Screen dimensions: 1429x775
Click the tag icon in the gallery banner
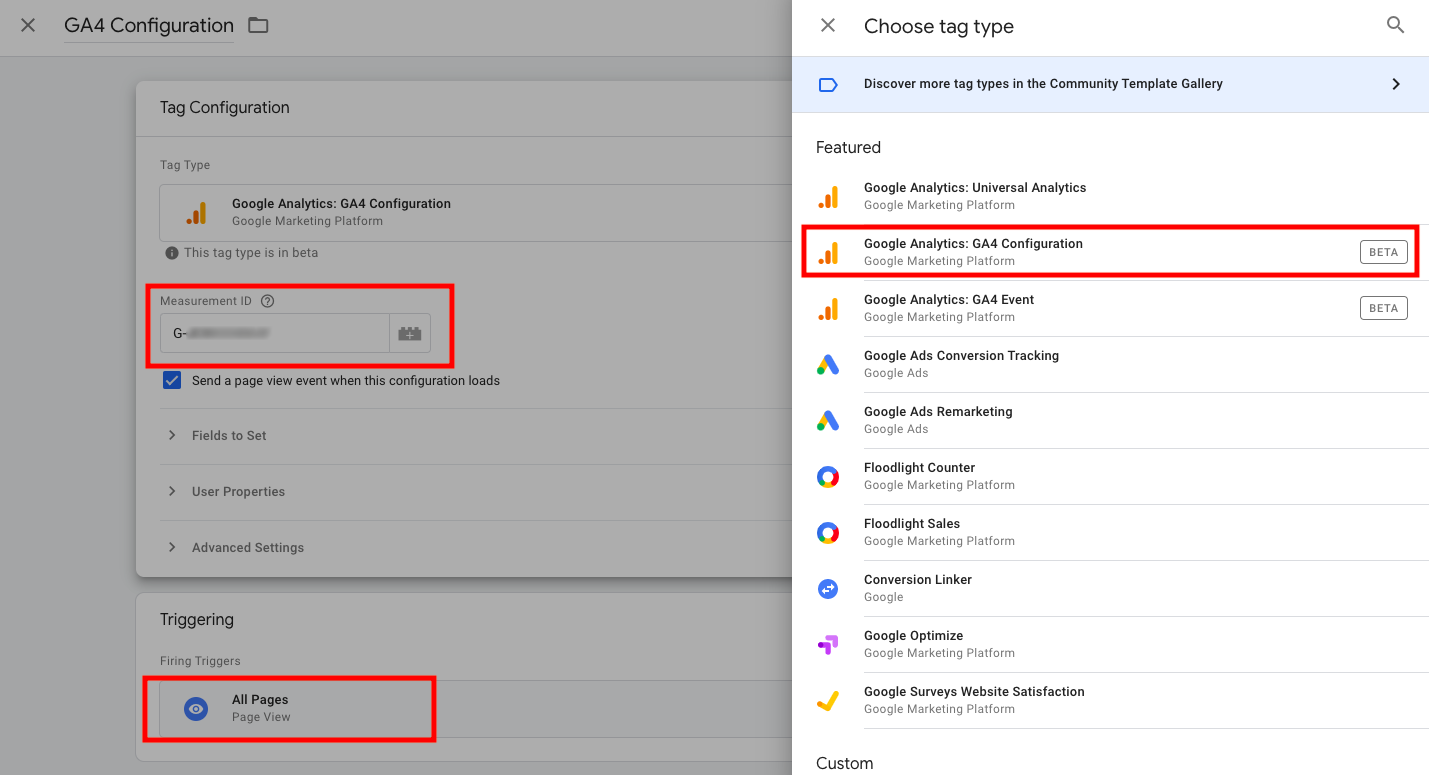[828, 85]
